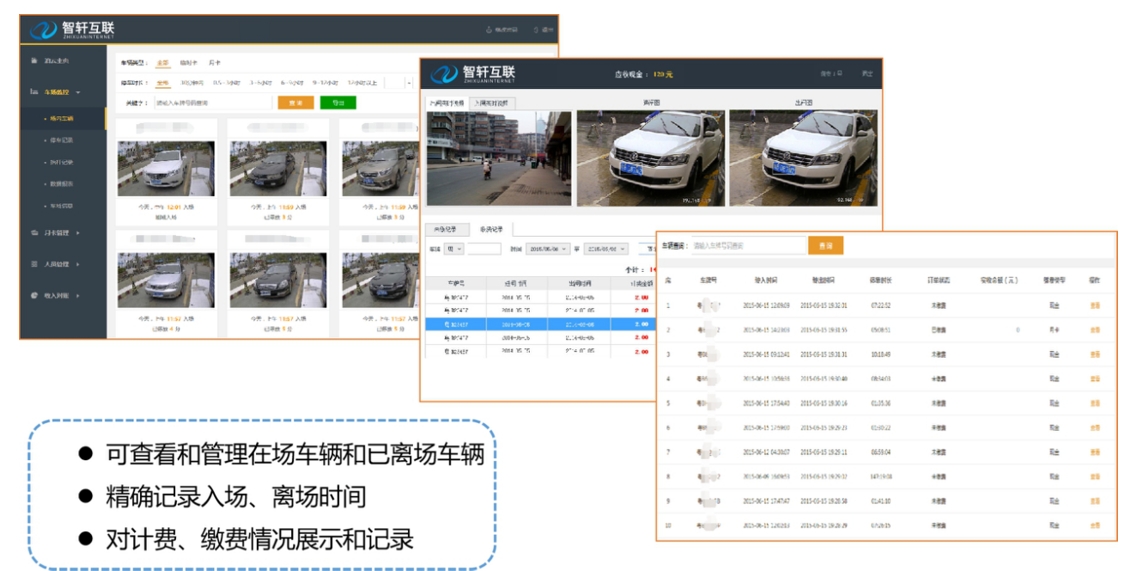This screenshot has height=571, width=1136.
Task: Open the third subitem under vehicle monitoring
Action: tap(59, 162)
